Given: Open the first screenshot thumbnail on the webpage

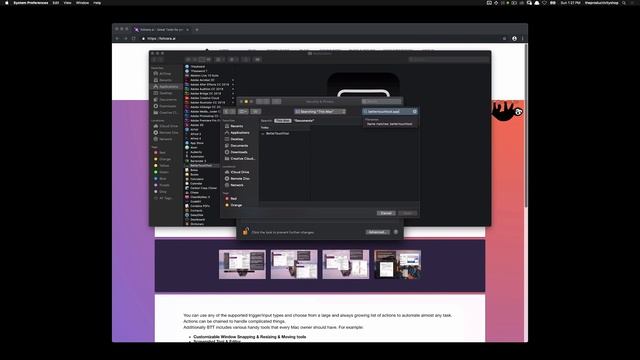Looking at the screenshot, I should (x=242, y=264).
